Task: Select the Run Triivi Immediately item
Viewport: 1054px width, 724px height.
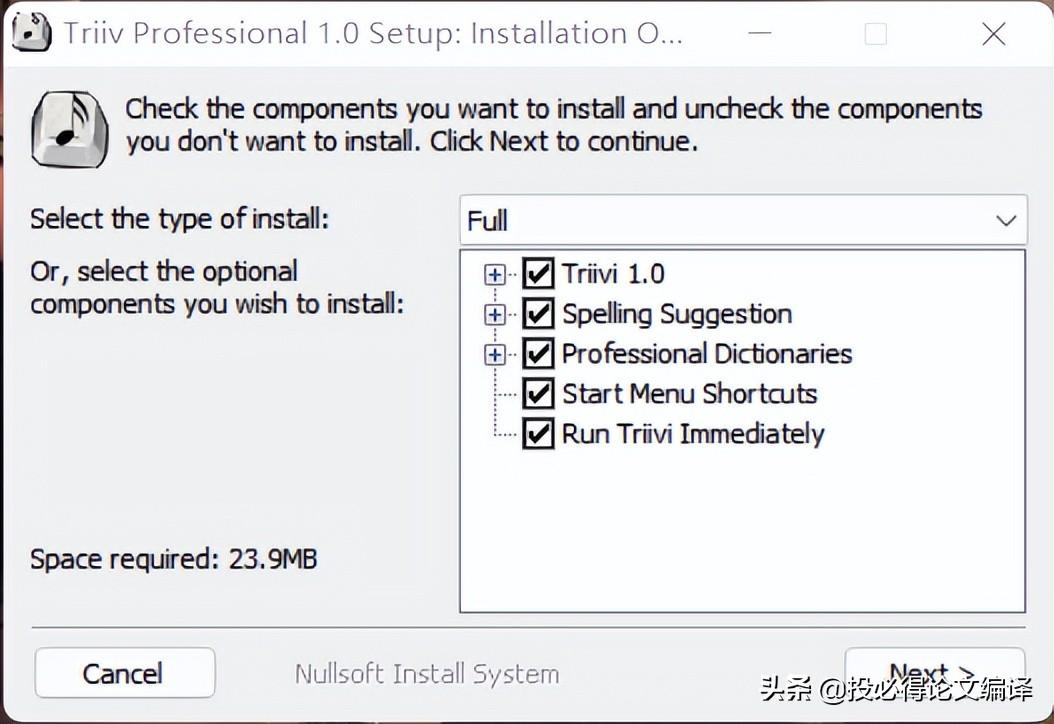Action: tap(692, 434)
